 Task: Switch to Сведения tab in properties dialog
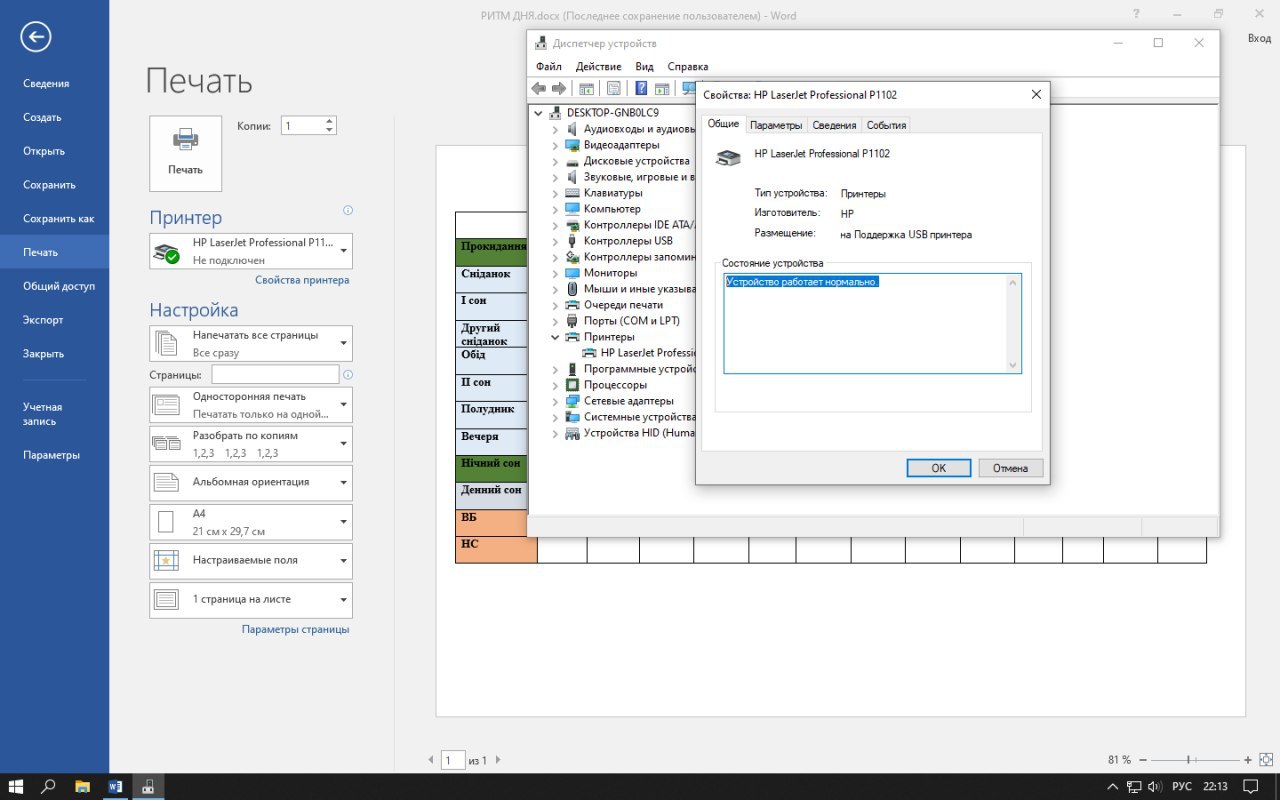click(834, 125)
